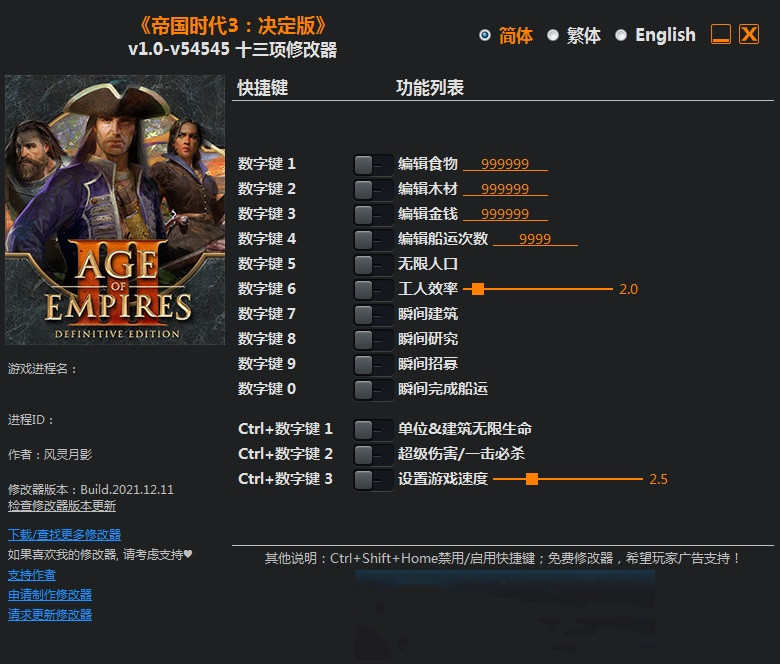The height and width of the screenshot is (664, 780).
Task: Click the 设置游戏速度 slider handle
Action: click(x=532, y=479)
